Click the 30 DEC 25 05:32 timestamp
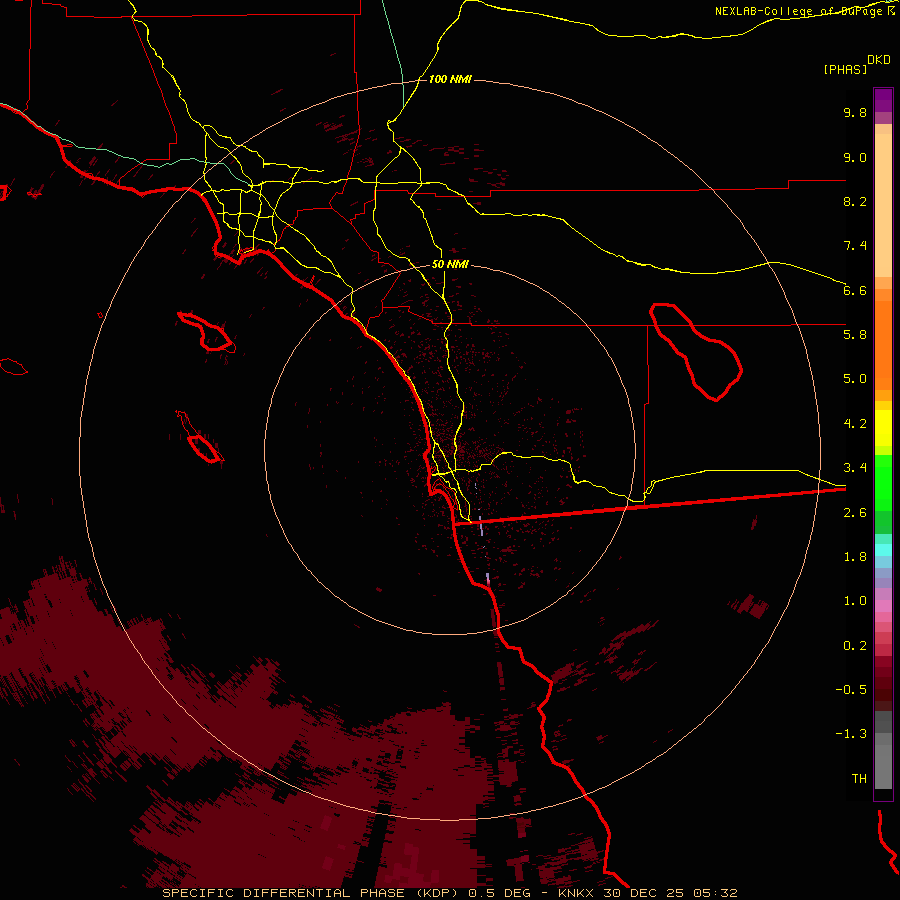The width and height of the screenshot is (900, 900). click(670, 893)
